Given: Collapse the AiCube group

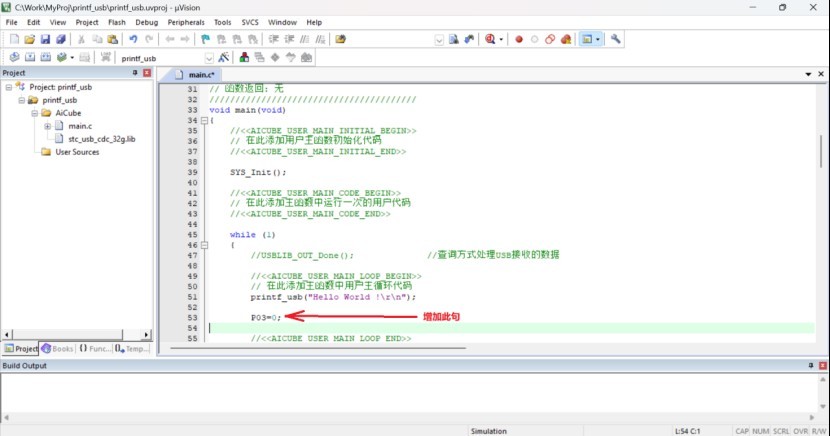Looking at the screenshot, I should pos(34,113).
